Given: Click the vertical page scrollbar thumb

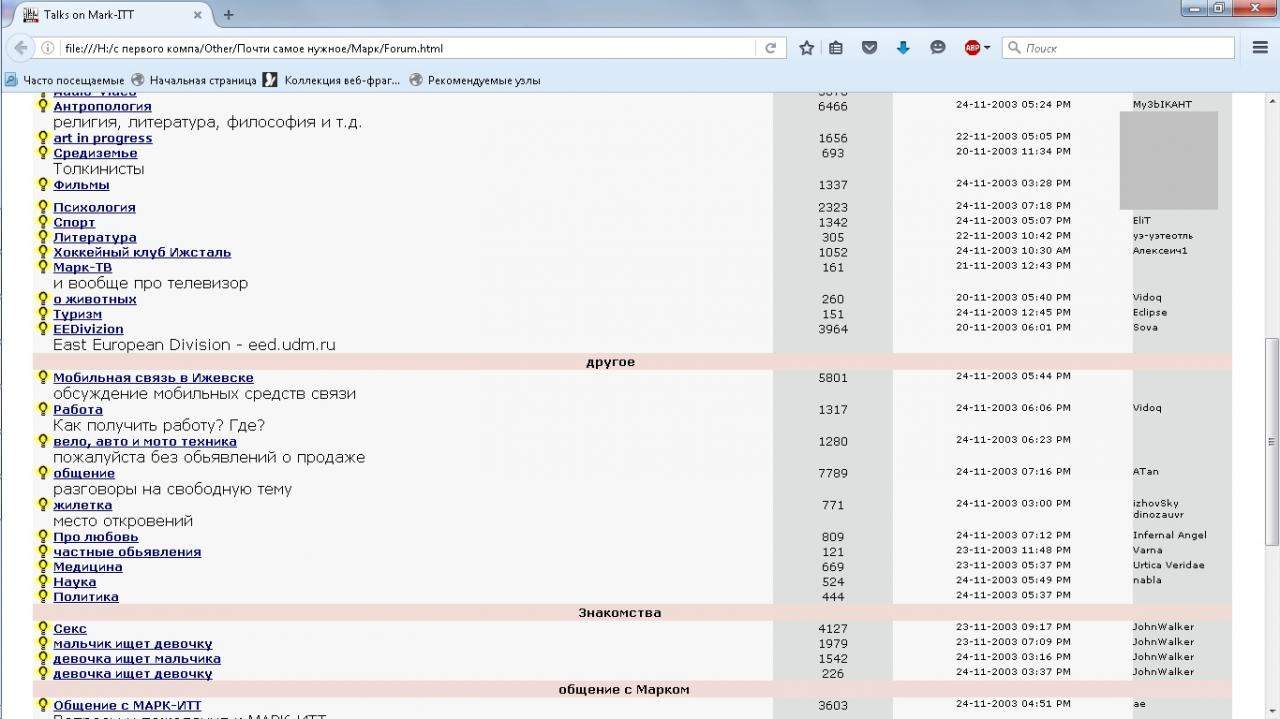Looking at the screenshot, I should click(1271, 440).
